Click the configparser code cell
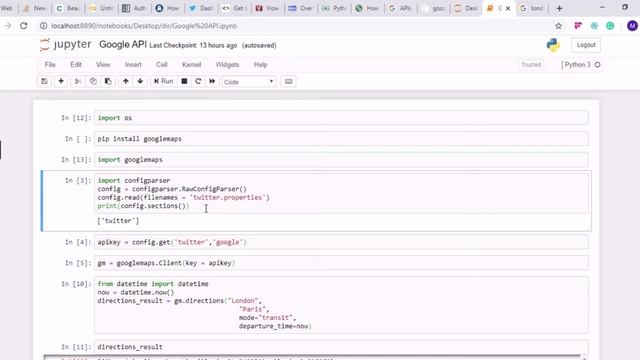640x360 pixels. [341, 193]
